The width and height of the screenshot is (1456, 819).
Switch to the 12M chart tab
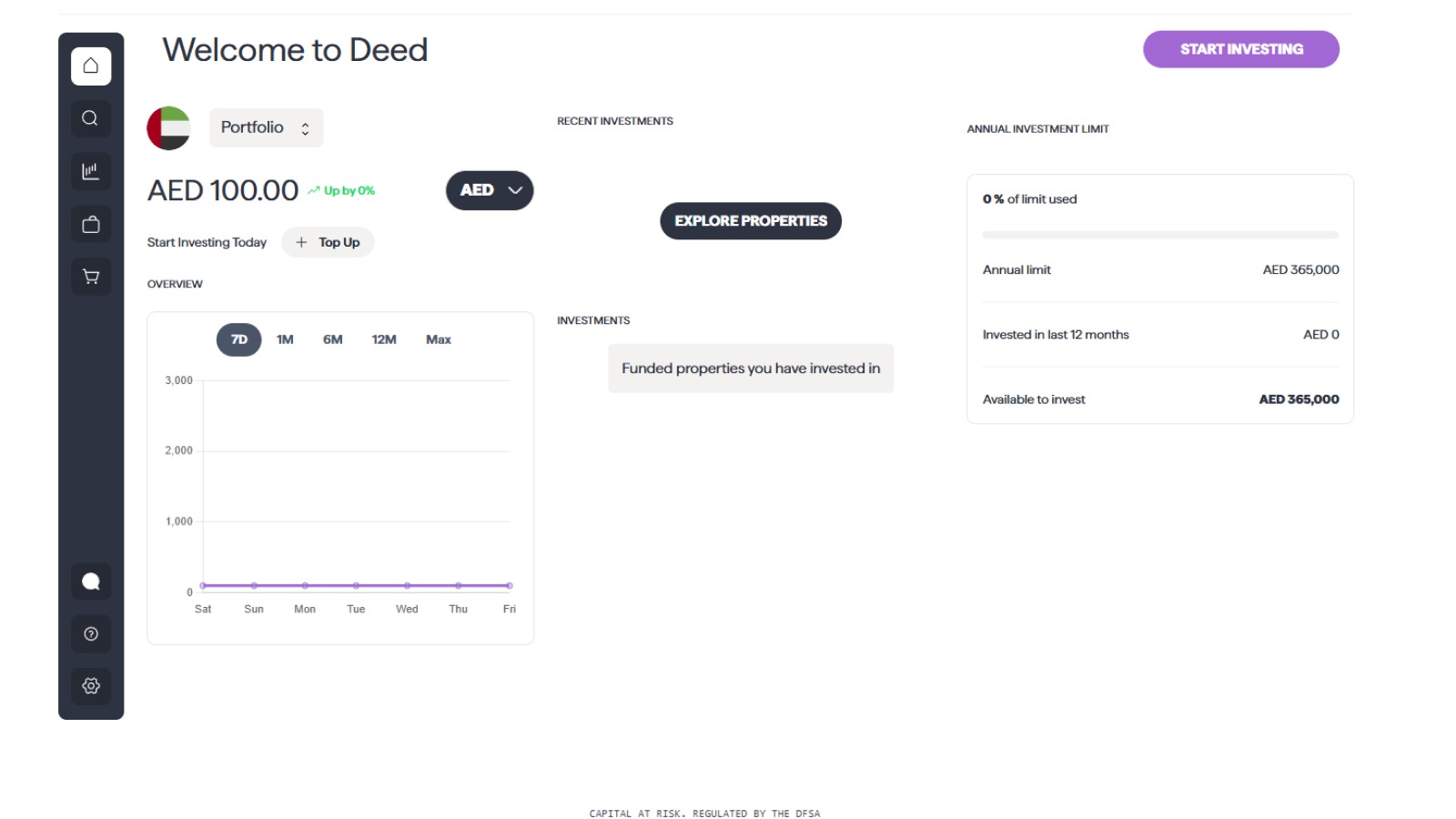[384, 339]
